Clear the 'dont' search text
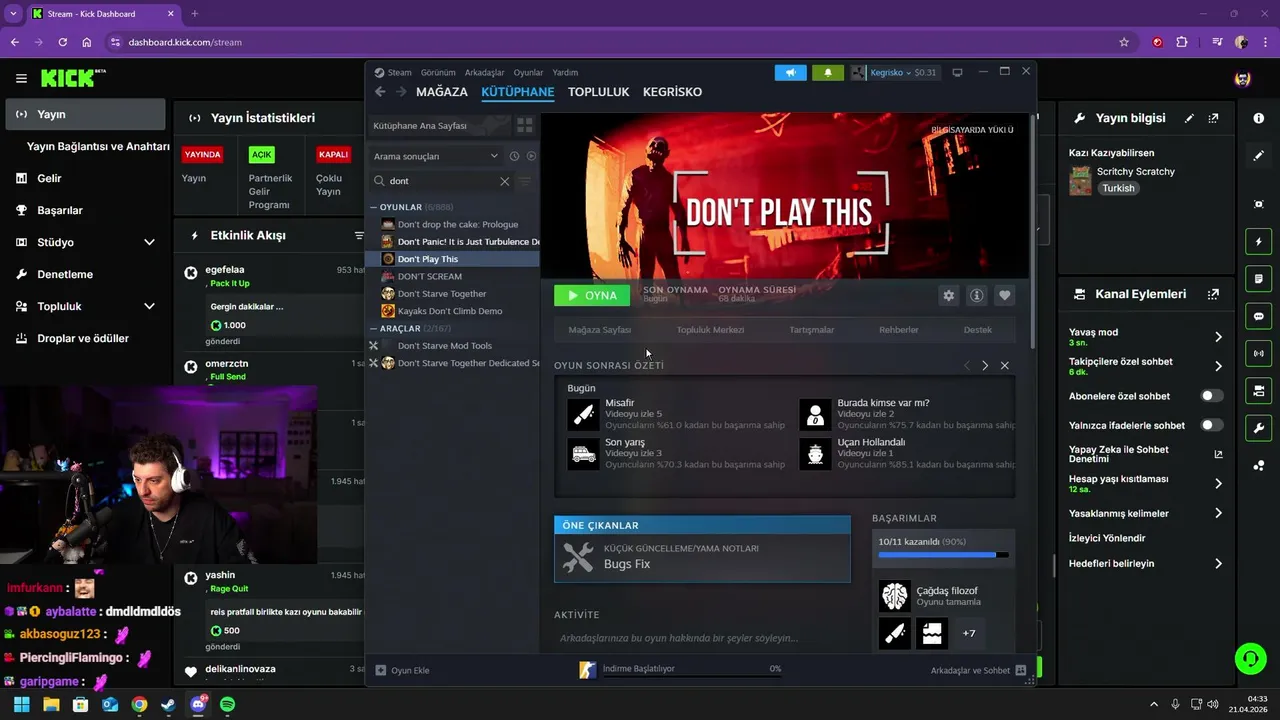 pyautogui.click(x=504, y=181)
